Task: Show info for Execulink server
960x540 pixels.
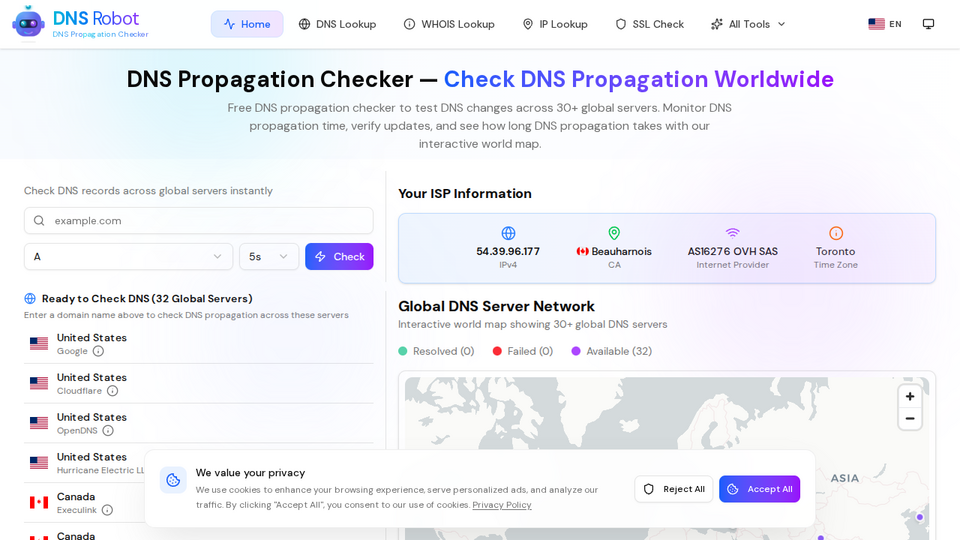Action: point(107,511)
